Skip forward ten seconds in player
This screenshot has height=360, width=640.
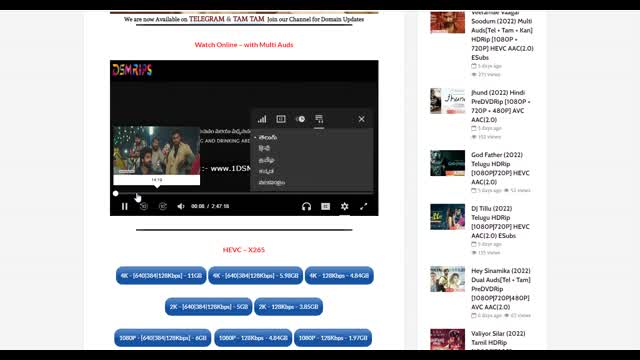point(162,207)
